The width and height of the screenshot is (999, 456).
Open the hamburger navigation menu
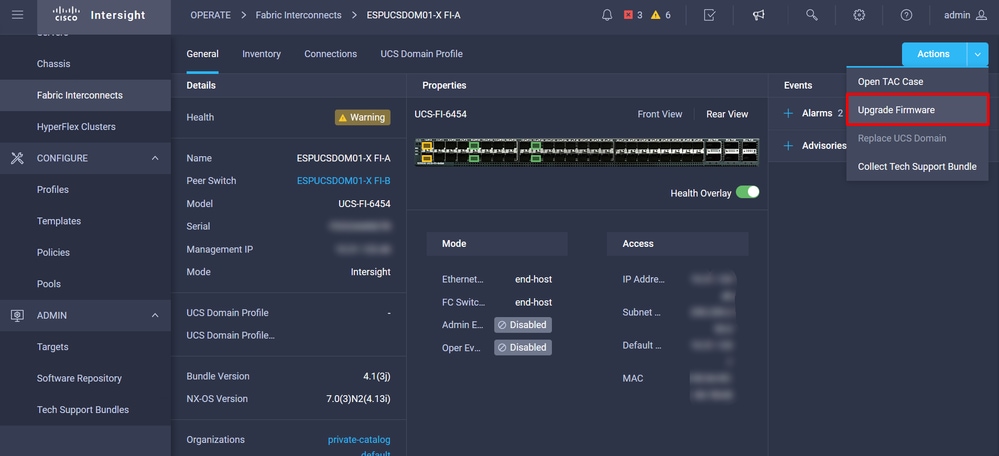(x=17, y=15)
